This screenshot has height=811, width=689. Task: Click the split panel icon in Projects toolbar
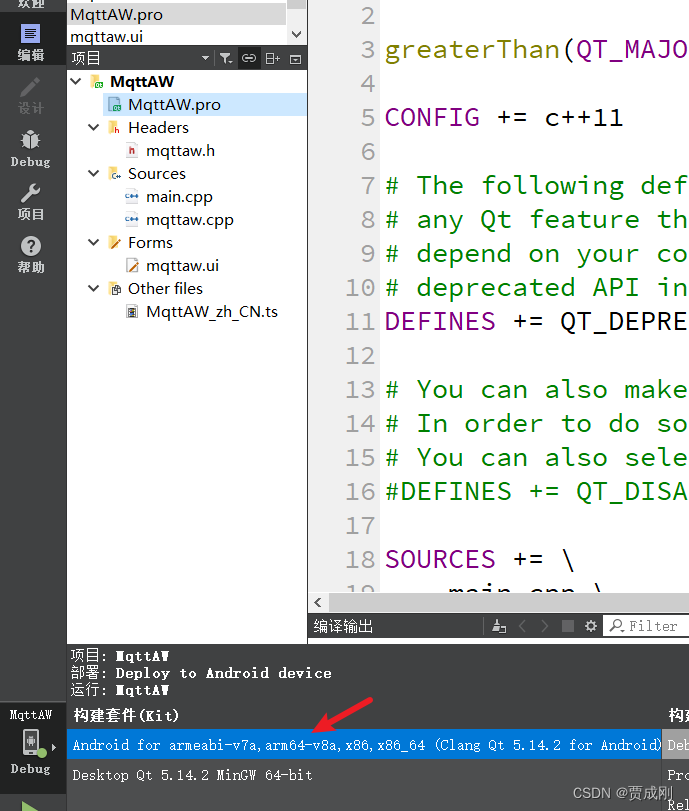[x=273, y=58]
